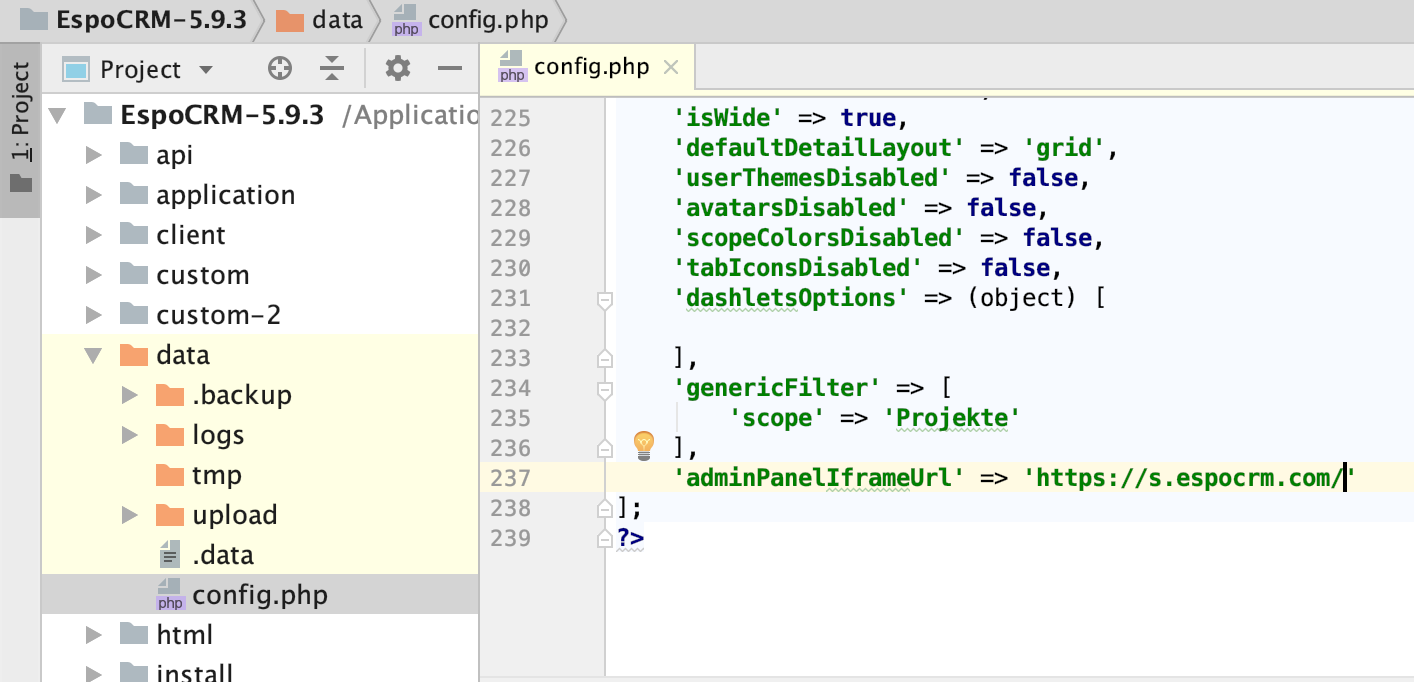Expand the api folder

94,155
